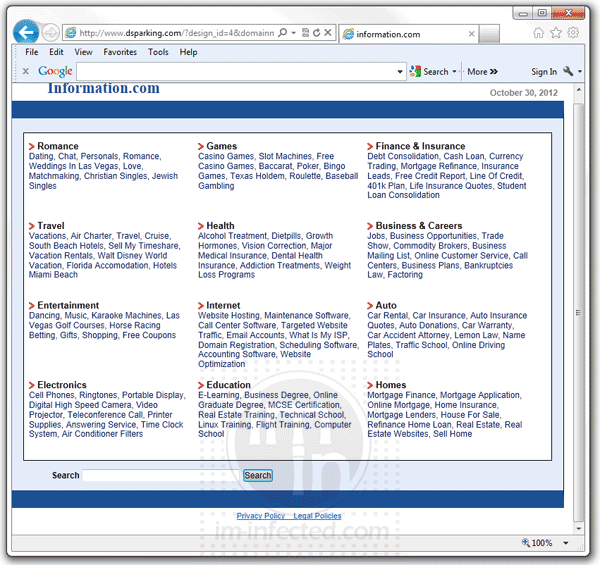Close the Google Toolbar with its X
The width and height of the screenshot is (600, 565).
tap(25, 72)
